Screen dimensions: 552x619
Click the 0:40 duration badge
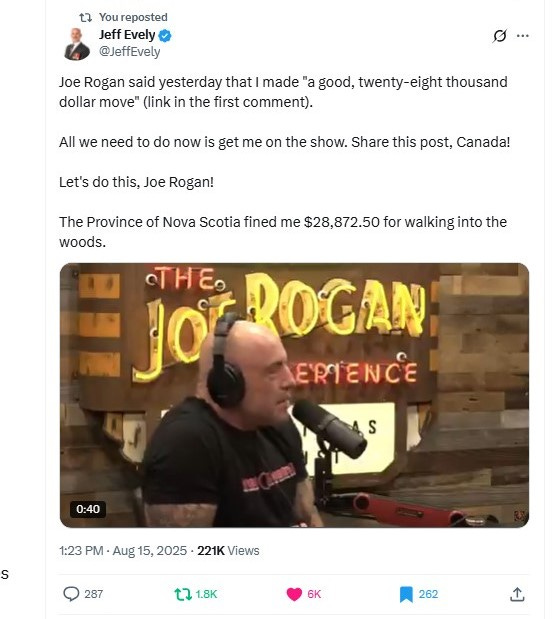click(x=88, y=509)
